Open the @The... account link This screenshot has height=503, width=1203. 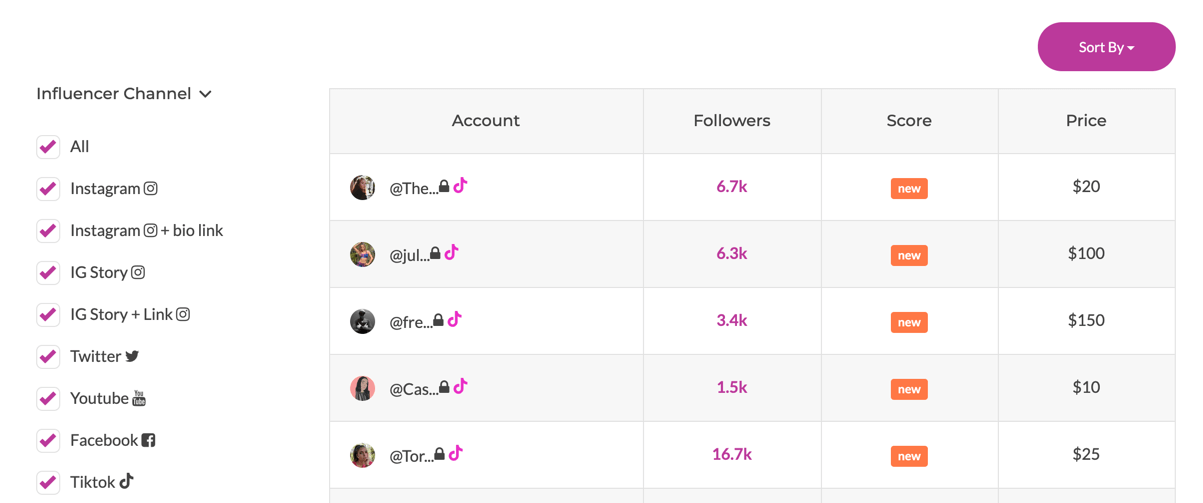tap(413, 188)
